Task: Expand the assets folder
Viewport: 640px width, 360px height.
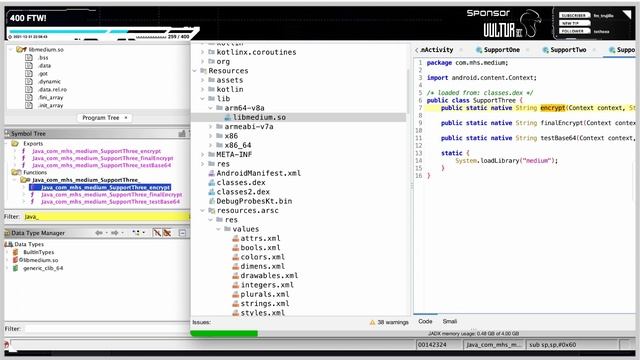Action: [x=202, y=80]
